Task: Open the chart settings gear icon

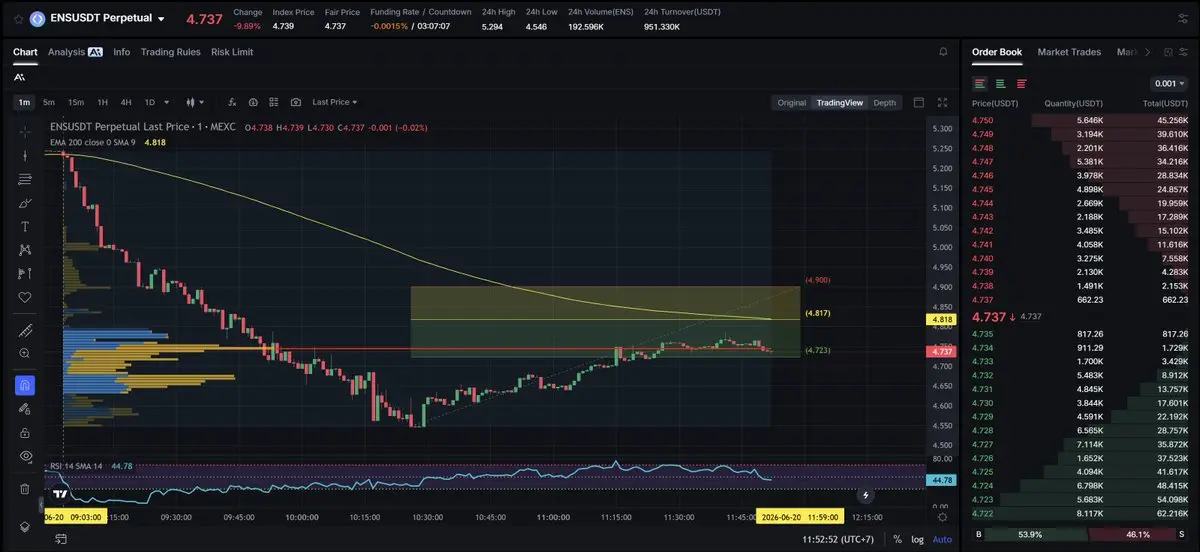Action: [943, 517]
